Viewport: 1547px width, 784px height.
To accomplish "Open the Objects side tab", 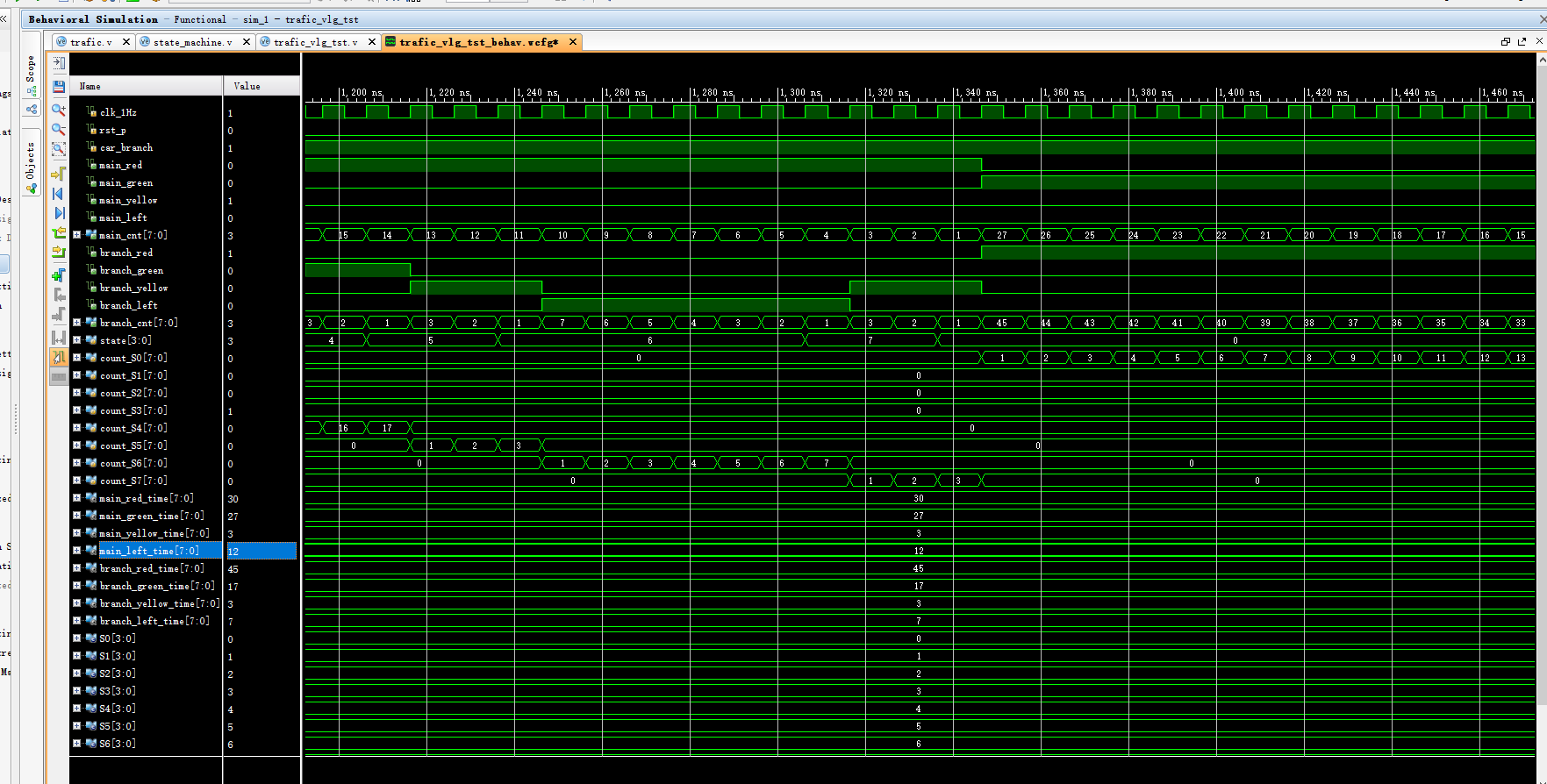I will tap(31, 160).
